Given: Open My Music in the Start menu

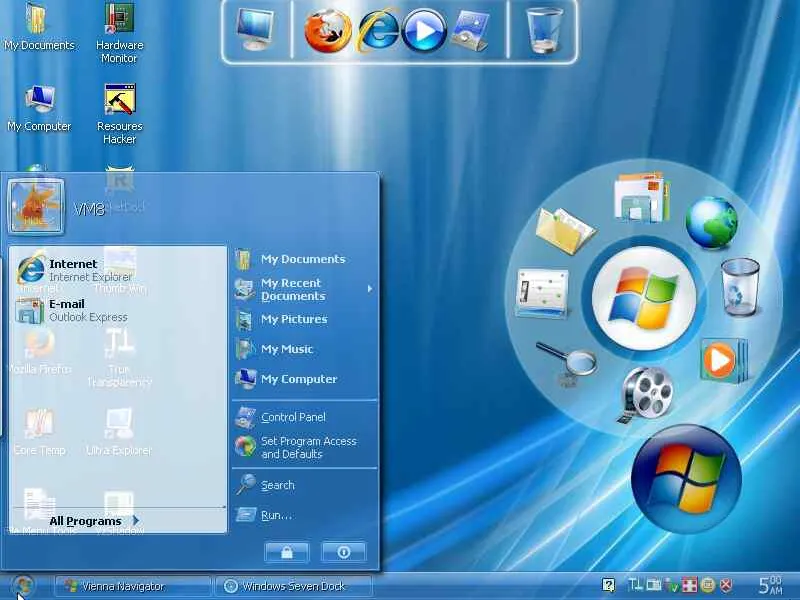Looking at the screenshot, I should 305,349.
